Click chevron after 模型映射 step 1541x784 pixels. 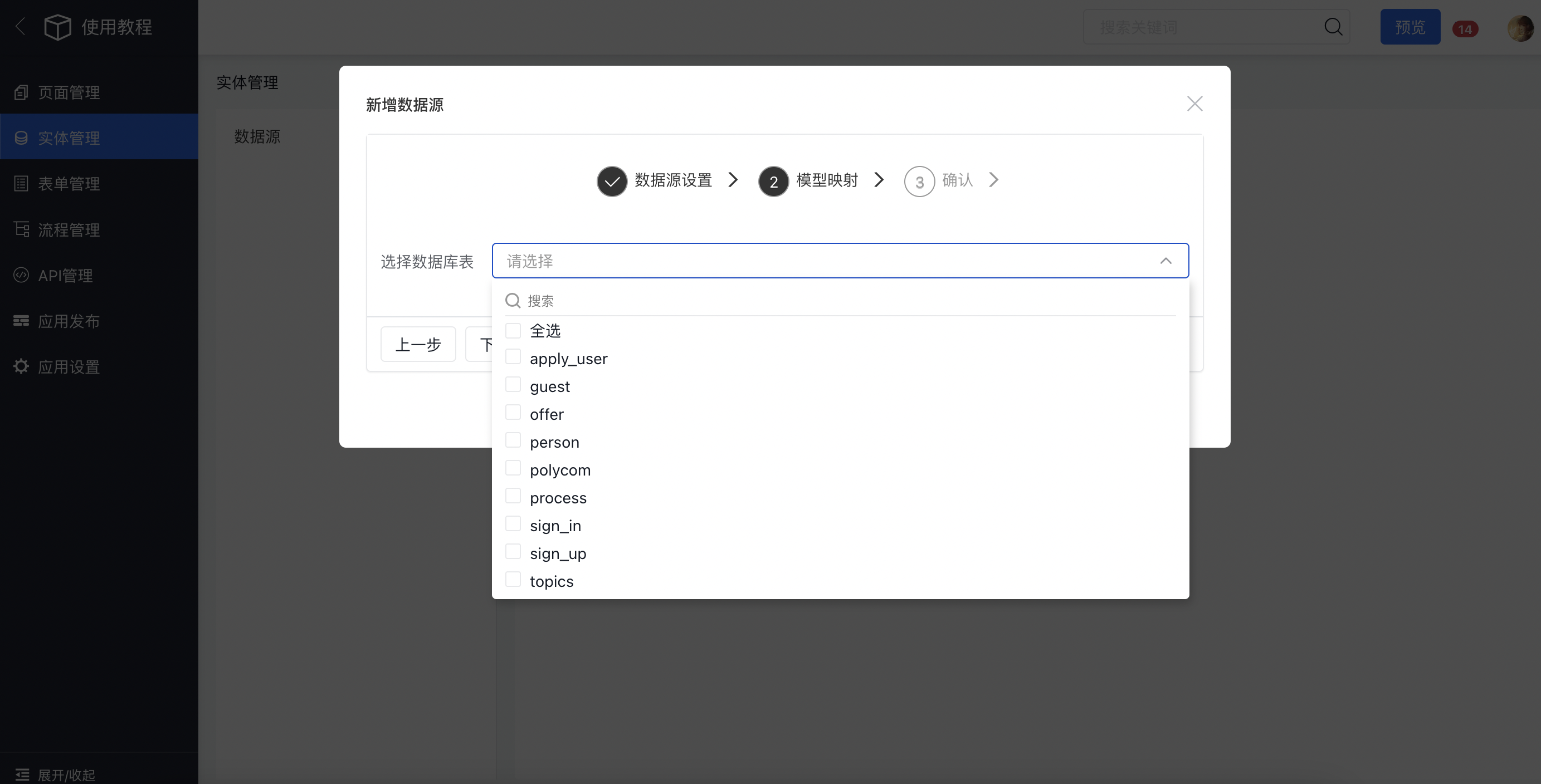point(879,179)
